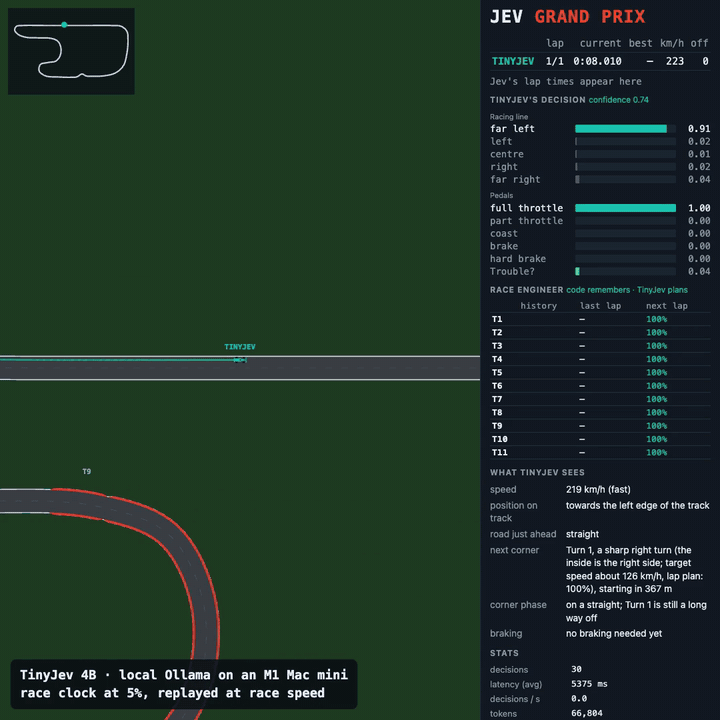This screenshot has height=720, width=720.
Task: Click 'code remembers · TinyJev plans' text
Action: [x=627, y=290]
